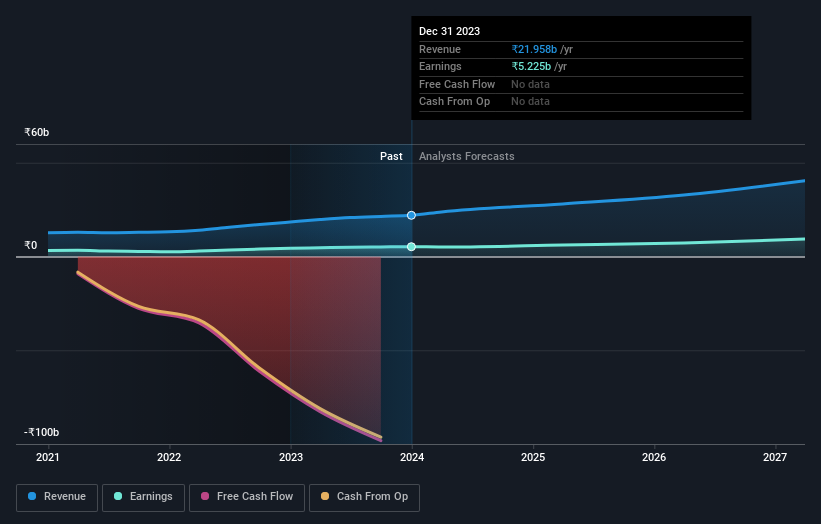Image resolution: width=821 pixels, height=524 pixels.
Task: Toggle the Earnings legend button
Action: (x=143, y=497)
